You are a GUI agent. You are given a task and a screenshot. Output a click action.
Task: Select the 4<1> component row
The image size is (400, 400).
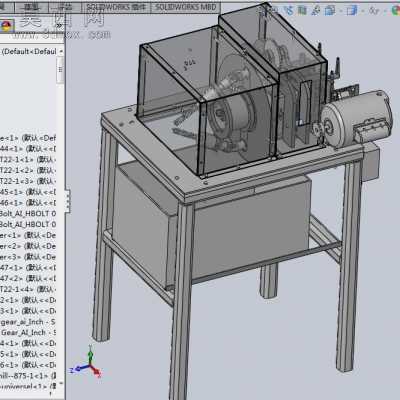(28, 343)
